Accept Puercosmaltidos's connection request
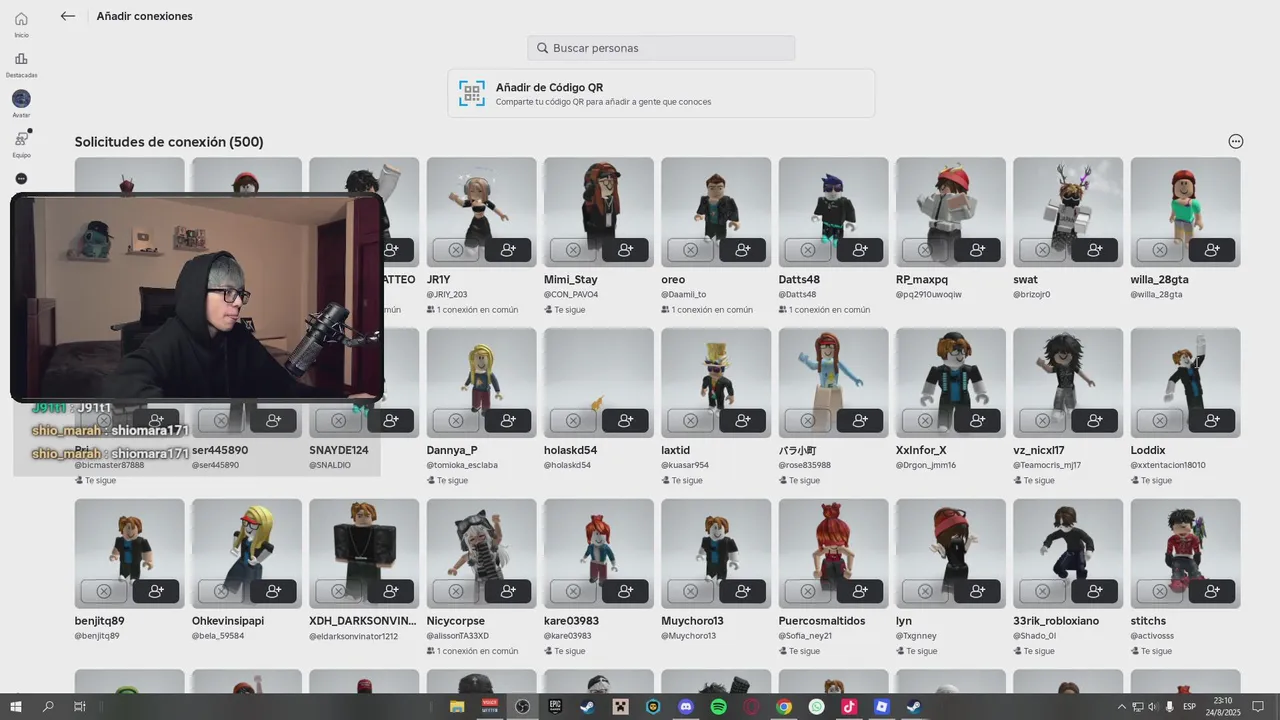 tap(860, 592)
